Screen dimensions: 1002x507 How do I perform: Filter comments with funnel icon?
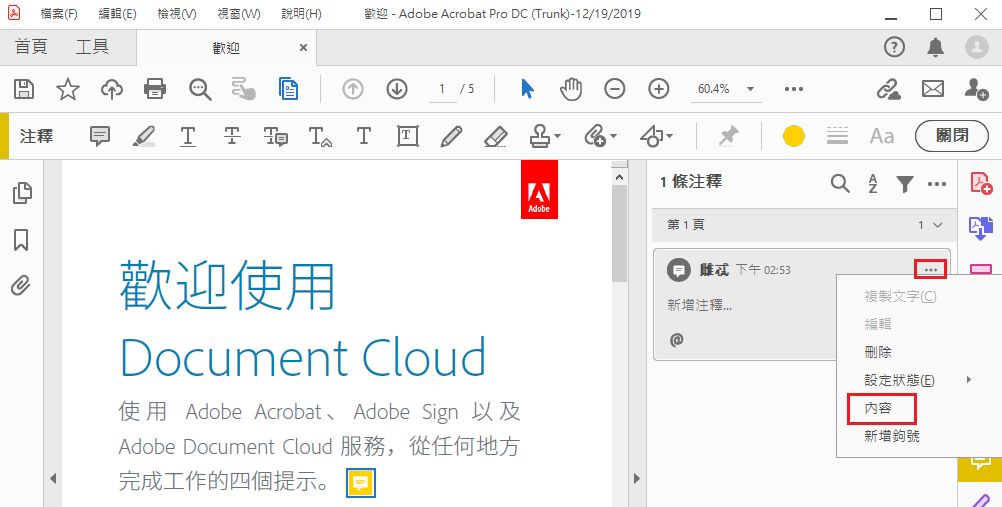coord(904,184)
